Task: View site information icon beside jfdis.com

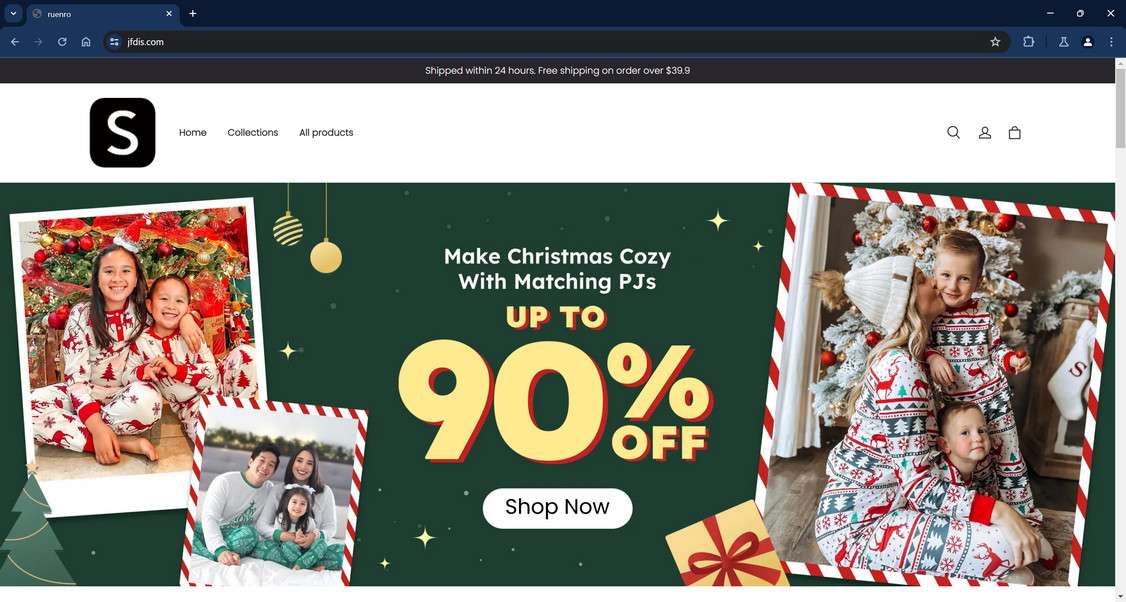Action: coord(114,42)
